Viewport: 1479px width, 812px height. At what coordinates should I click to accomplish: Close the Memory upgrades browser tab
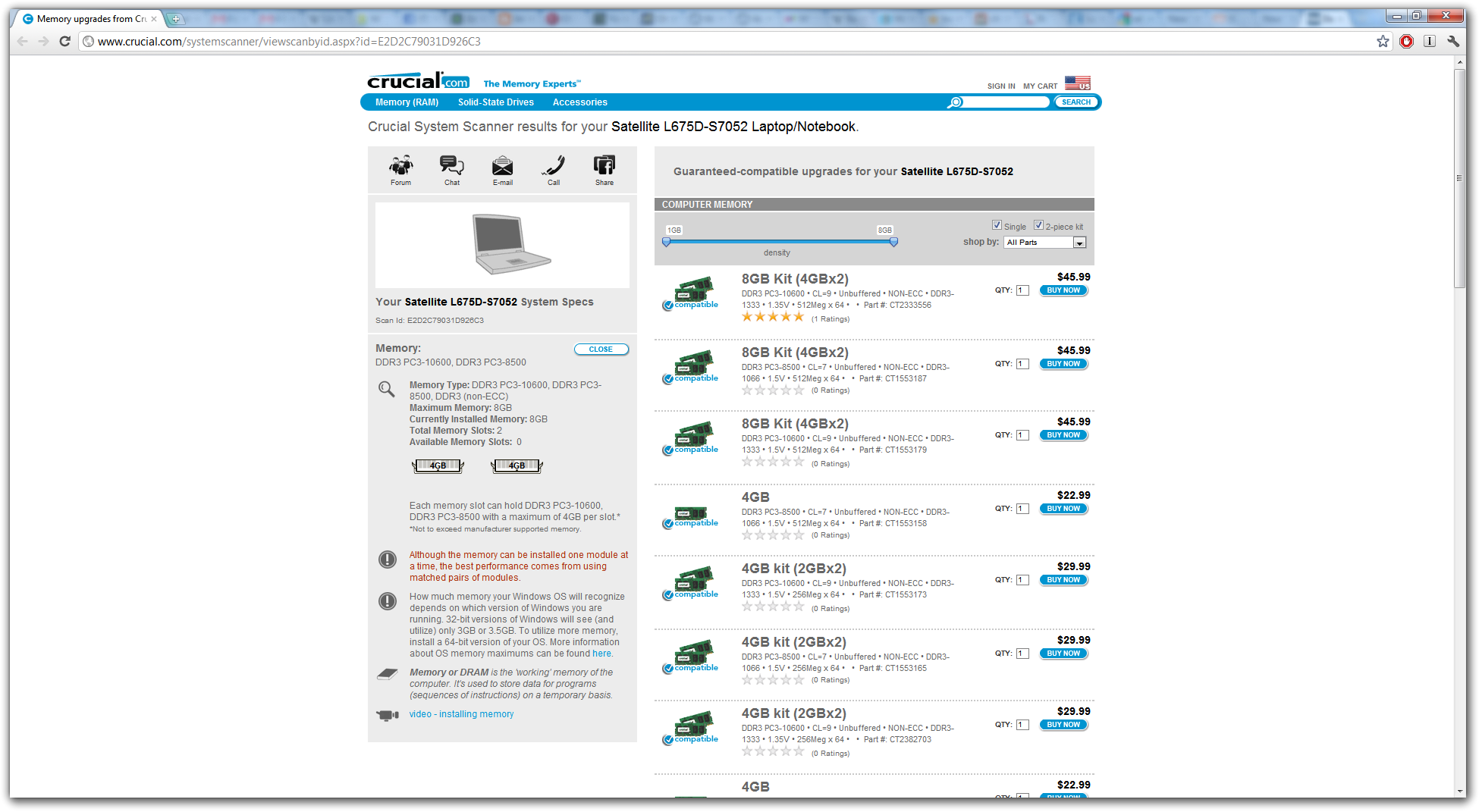point(154,19)
